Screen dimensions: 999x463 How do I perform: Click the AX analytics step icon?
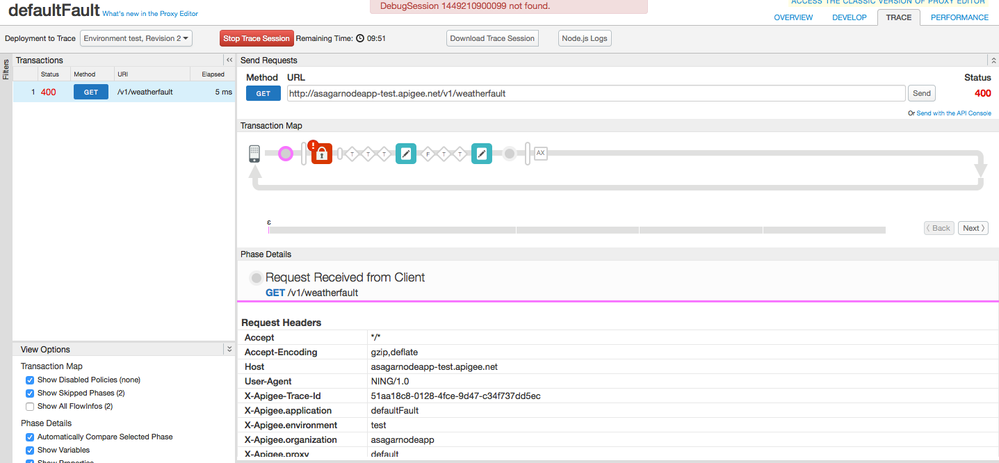pyautogui.click(x=540, y=153)
